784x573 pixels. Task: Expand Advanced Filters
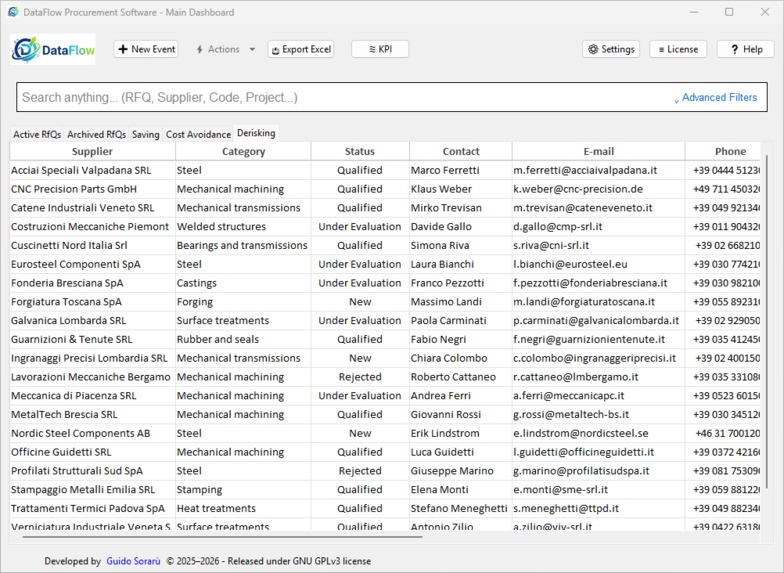coord(716,98)
